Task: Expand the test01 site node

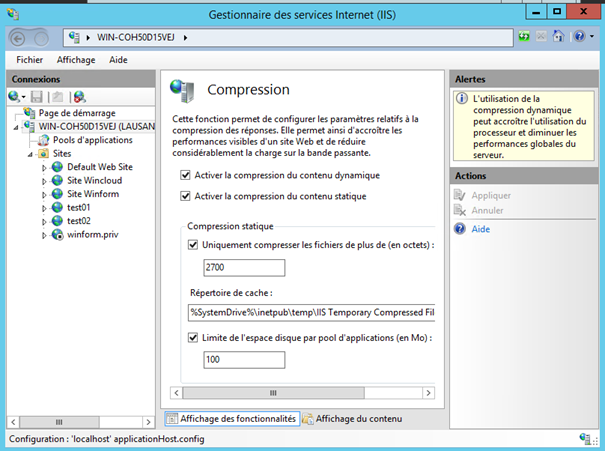Action: click(x=44, y=207)
